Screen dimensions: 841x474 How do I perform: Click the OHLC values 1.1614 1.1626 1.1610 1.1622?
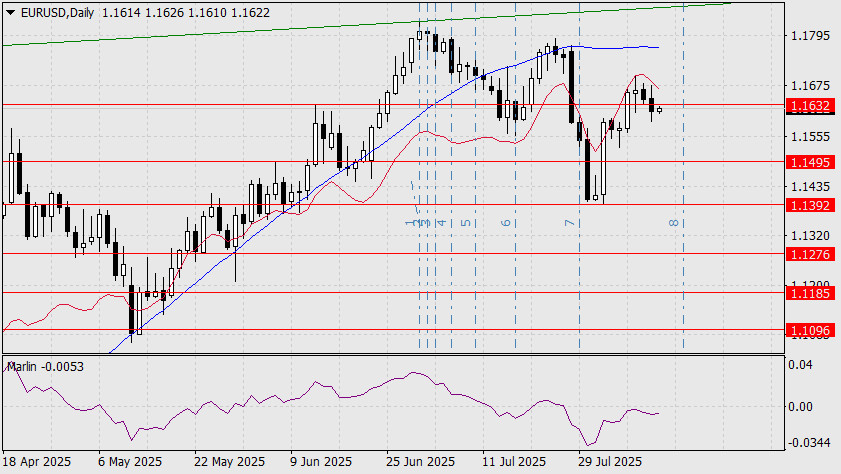coord(186,12)
